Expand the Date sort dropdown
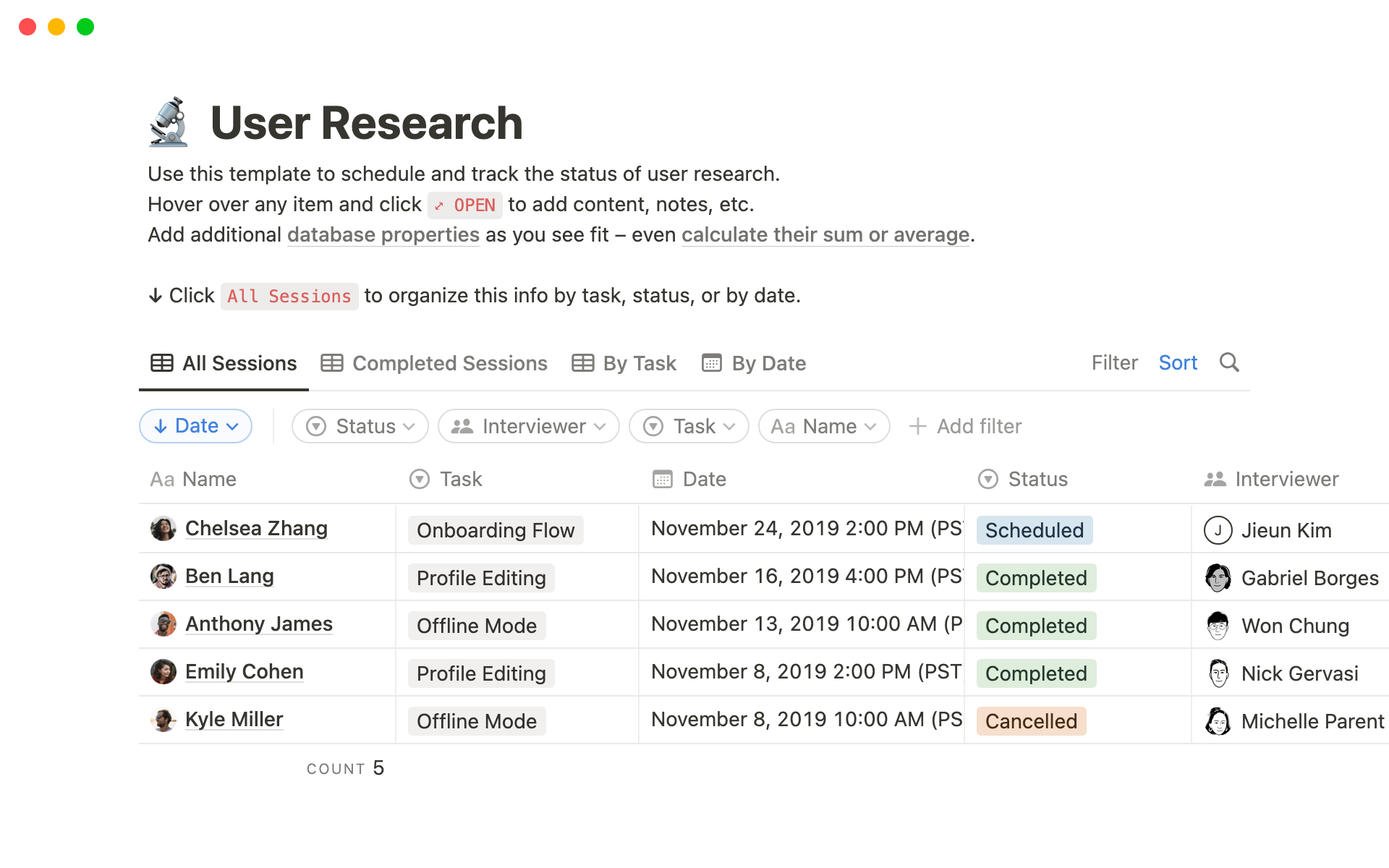Viewport: 1389px width, 868px height. pyautogui.click(x=195, y=426)
